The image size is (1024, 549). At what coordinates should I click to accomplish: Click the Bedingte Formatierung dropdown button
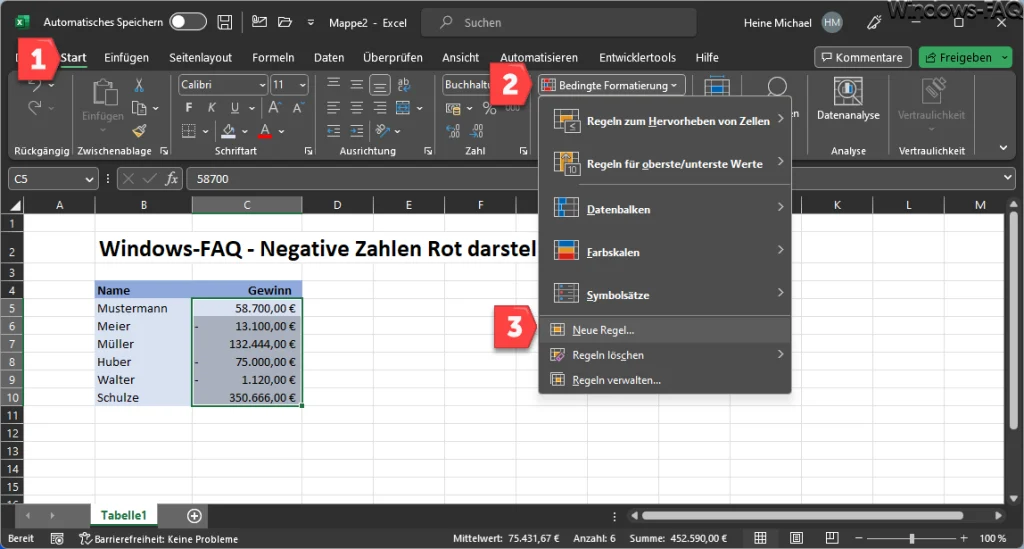(x=612, y=85)
